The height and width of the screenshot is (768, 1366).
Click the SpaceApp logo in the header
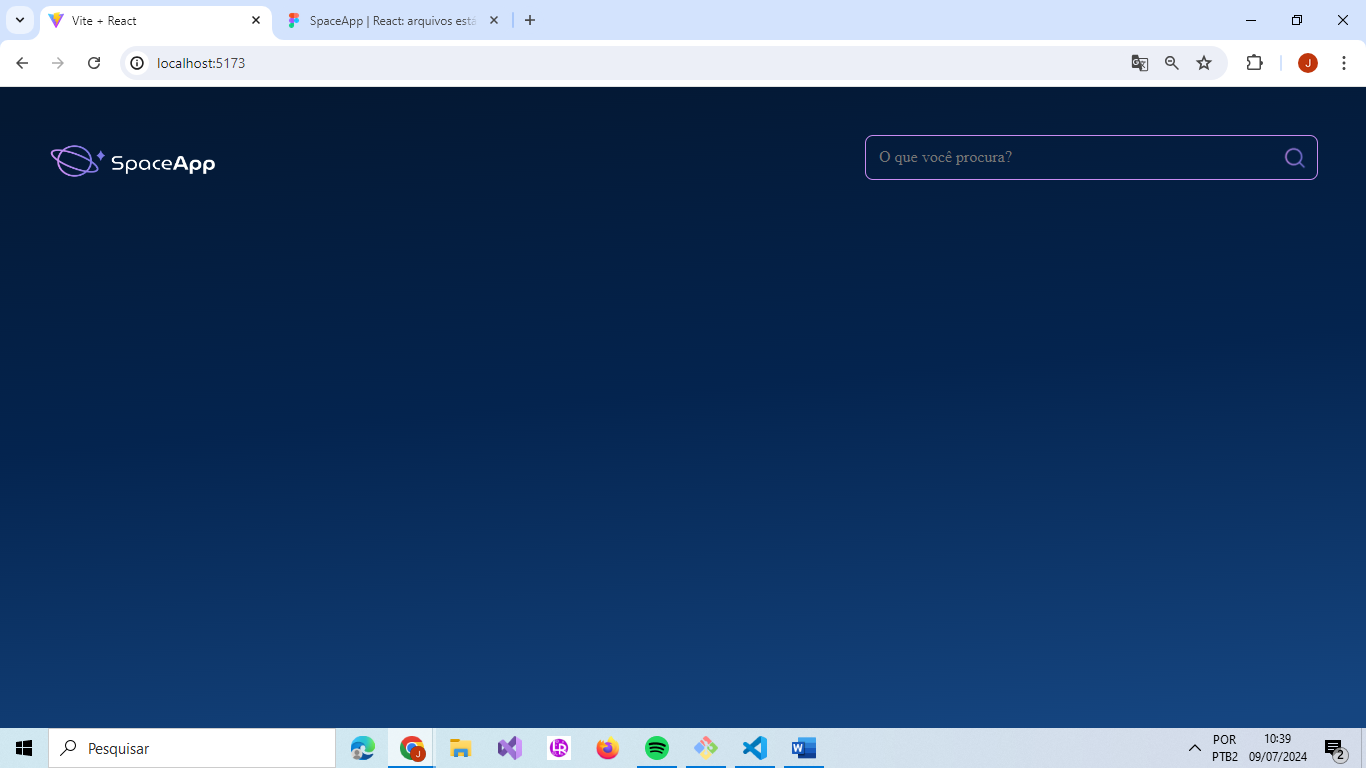pos(133,161)
